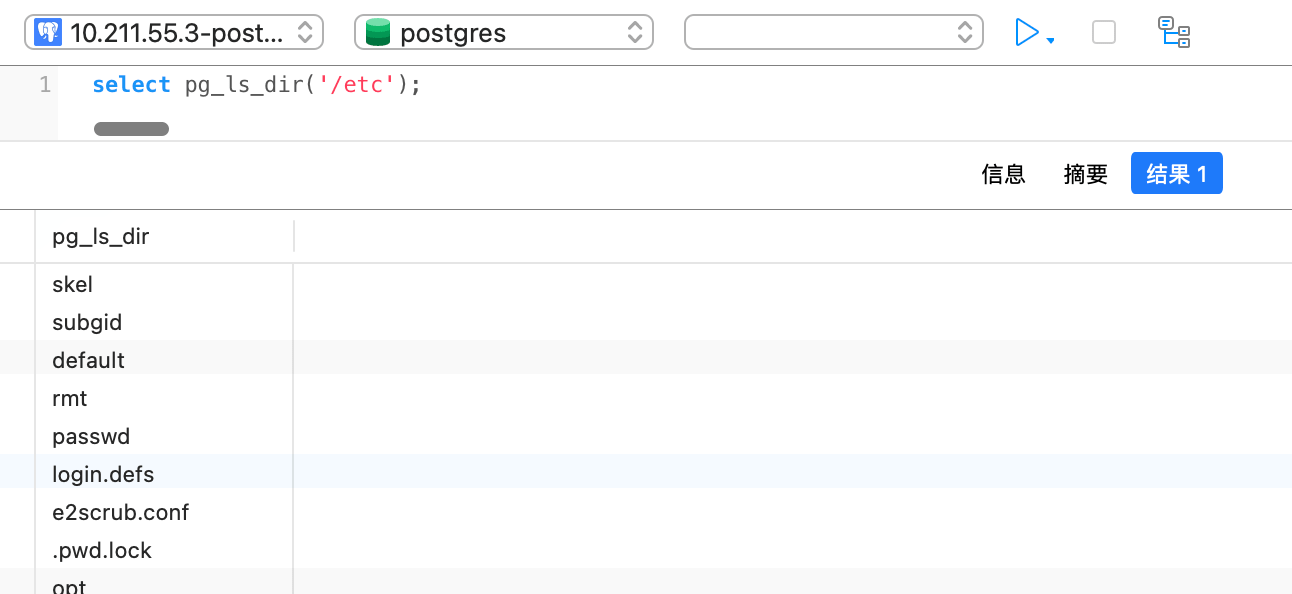The height and width of the screenshot is (594, 1292).
Task: Click line number 1 in the gutter
Action: (x=45, y=85)
